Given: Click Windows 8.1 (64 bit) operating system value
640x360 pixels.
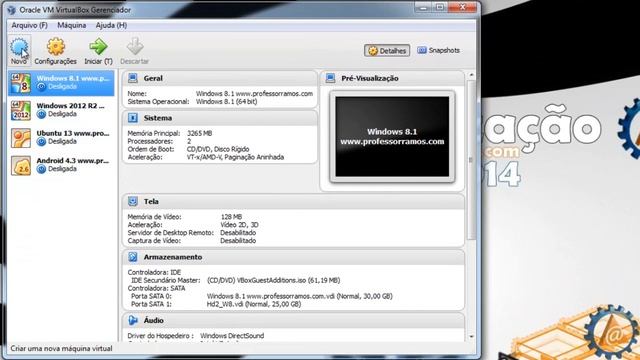Looking at the screenshot, I should click(226, 102).
